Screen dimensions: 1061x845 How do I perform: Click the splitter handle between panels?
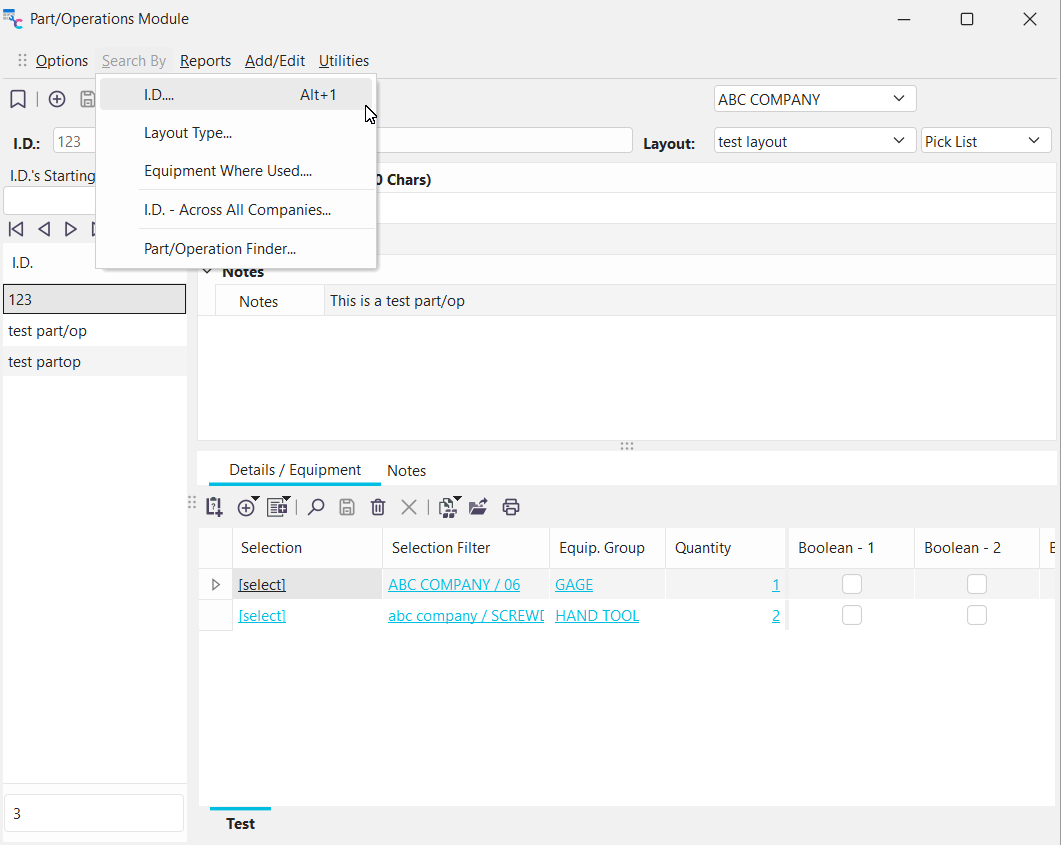tap(627, 446)
